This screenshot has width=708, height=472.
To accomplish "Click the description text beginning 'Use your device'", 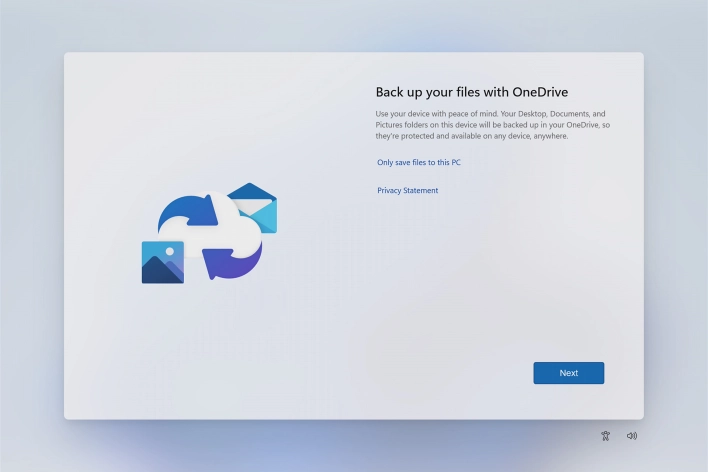I will click(493, 125).
